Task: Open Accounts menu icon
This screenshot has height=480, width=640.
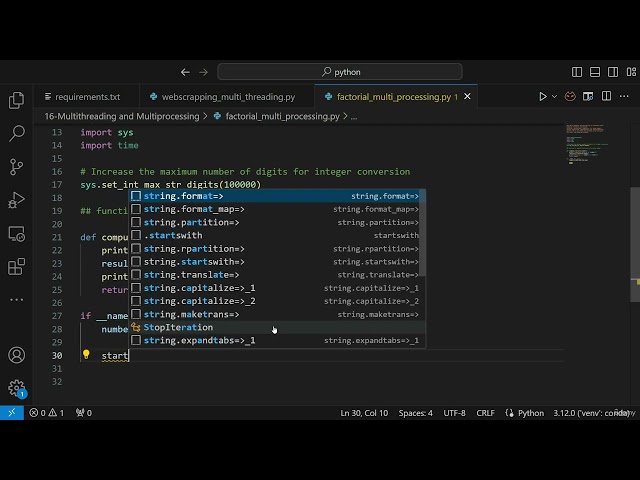Action: tap(16, 355)
